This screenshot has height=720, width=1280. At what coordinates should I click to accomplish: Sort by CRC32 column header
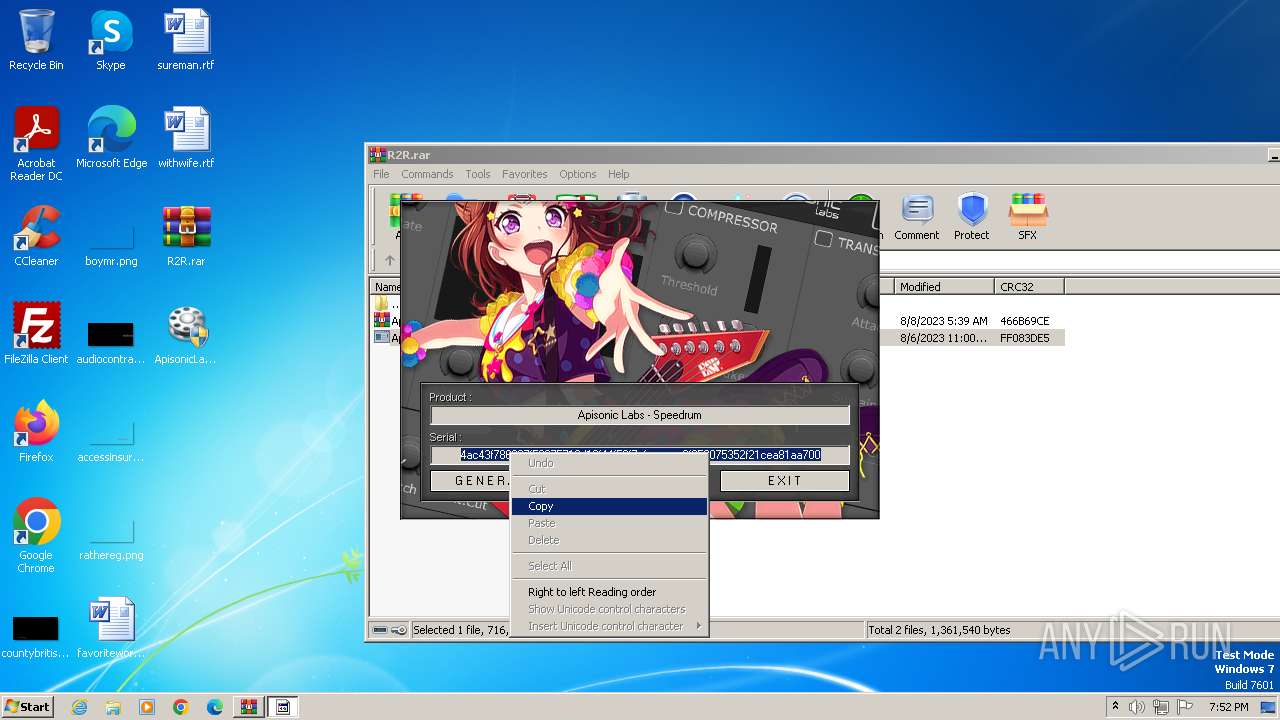click(1029, 287)
